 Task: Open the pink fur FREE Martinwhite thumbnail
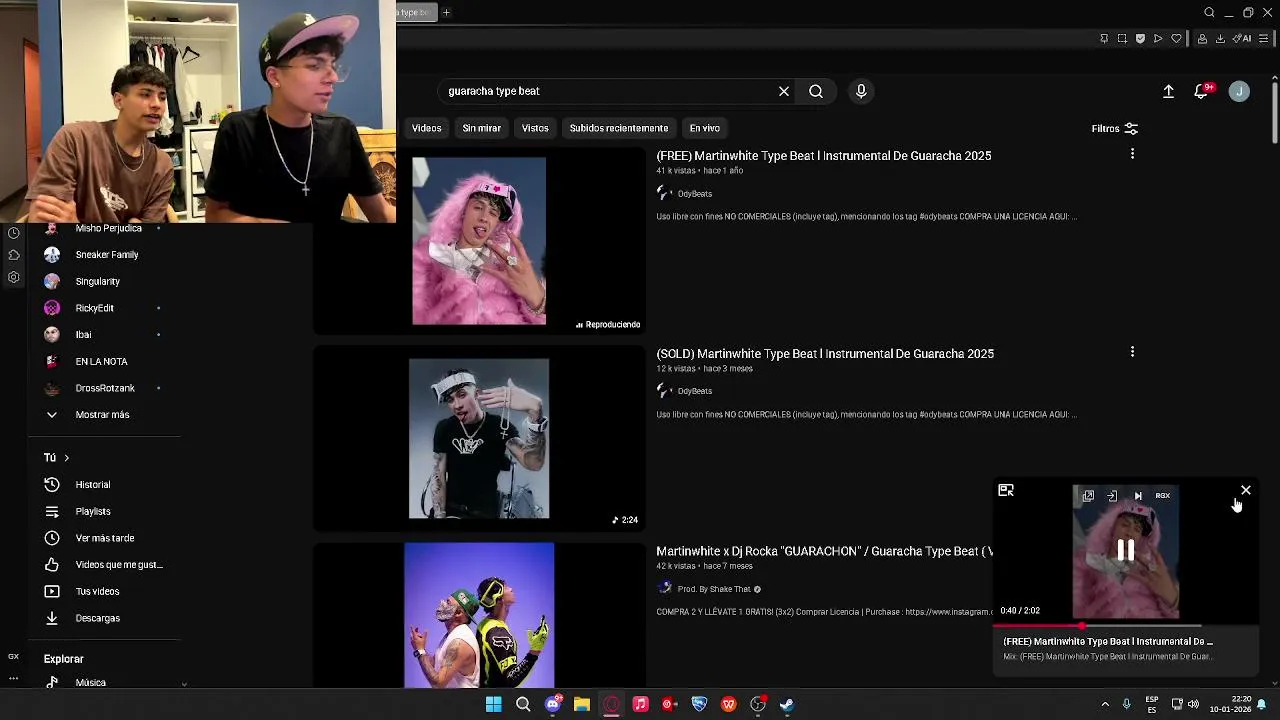(x=479, y=241)
